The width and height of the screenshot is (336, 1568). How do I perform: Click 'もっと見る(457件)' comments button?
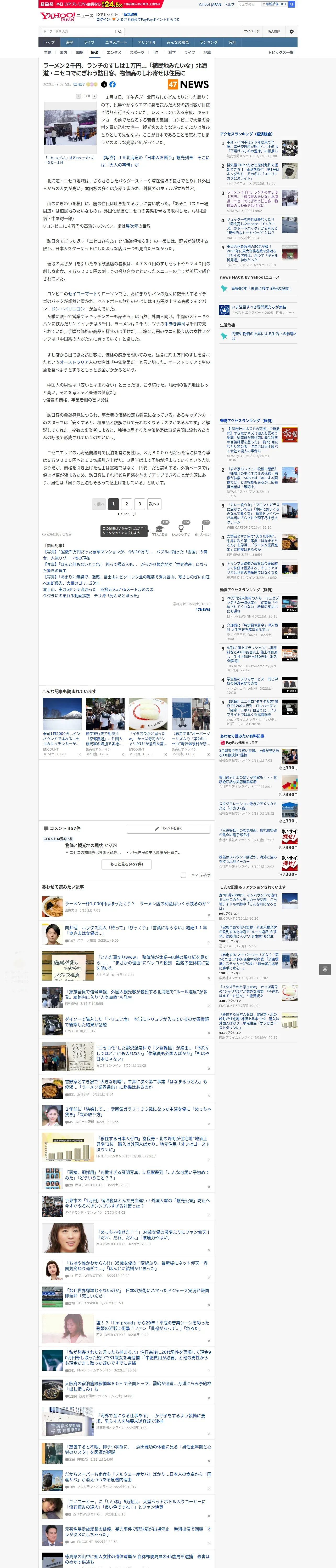coord(127,864)
